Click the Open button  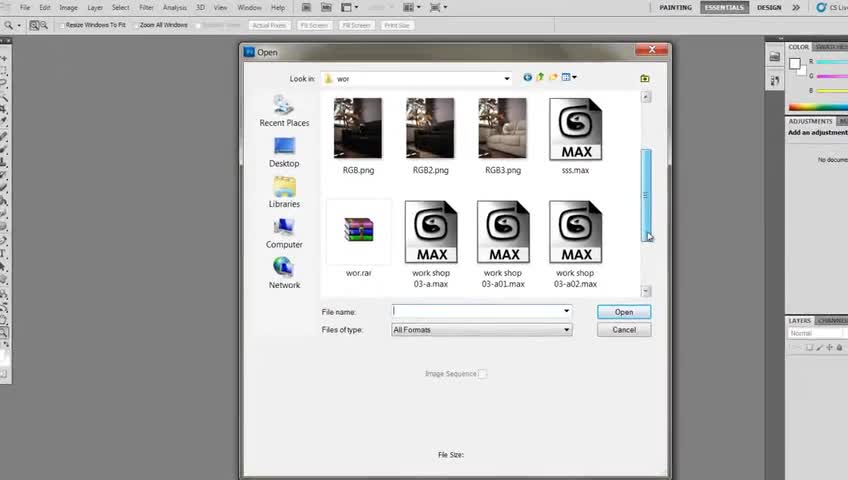(624, 312)
